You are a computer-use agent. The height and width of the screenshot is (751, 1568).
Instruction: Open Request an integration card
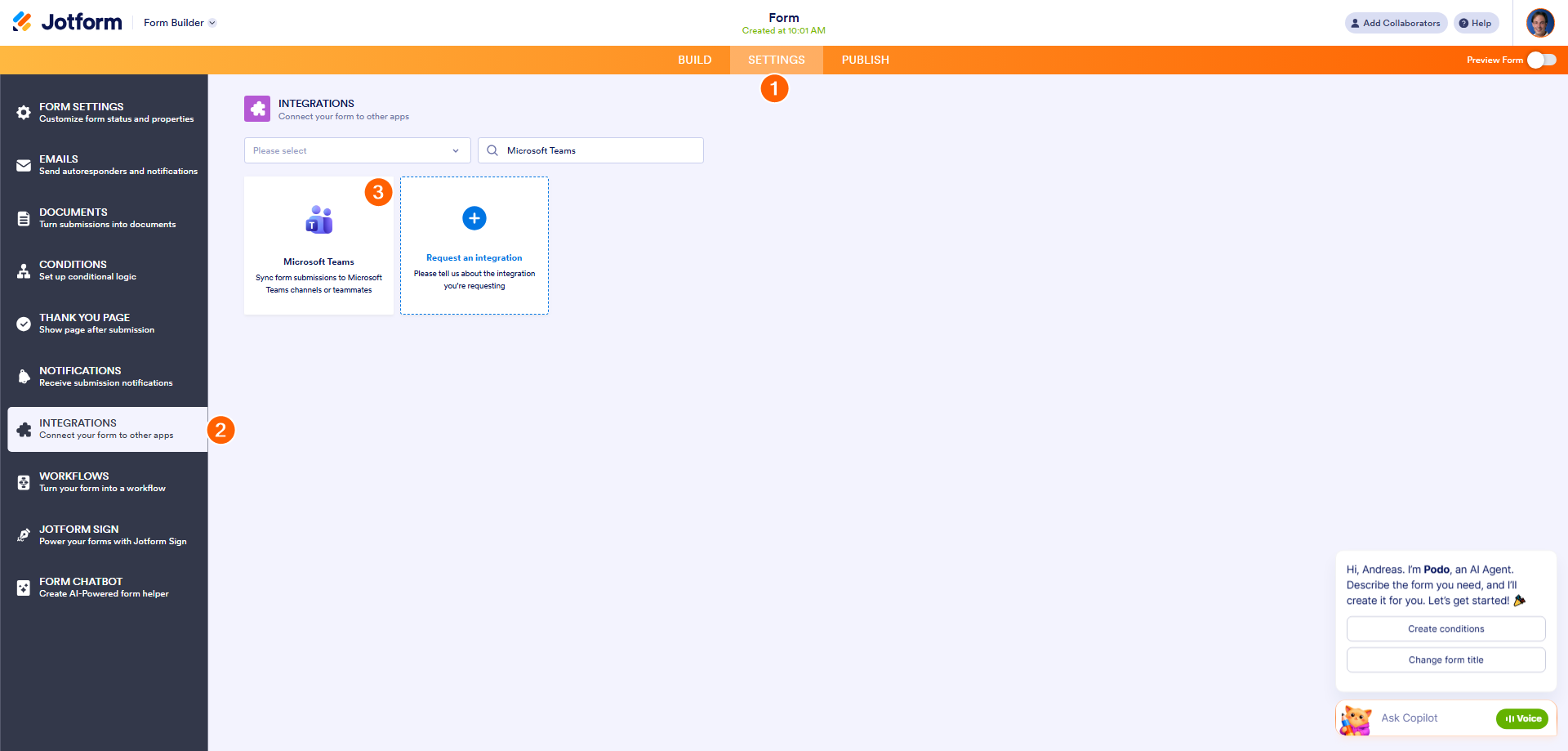click(x=474, y=245)
